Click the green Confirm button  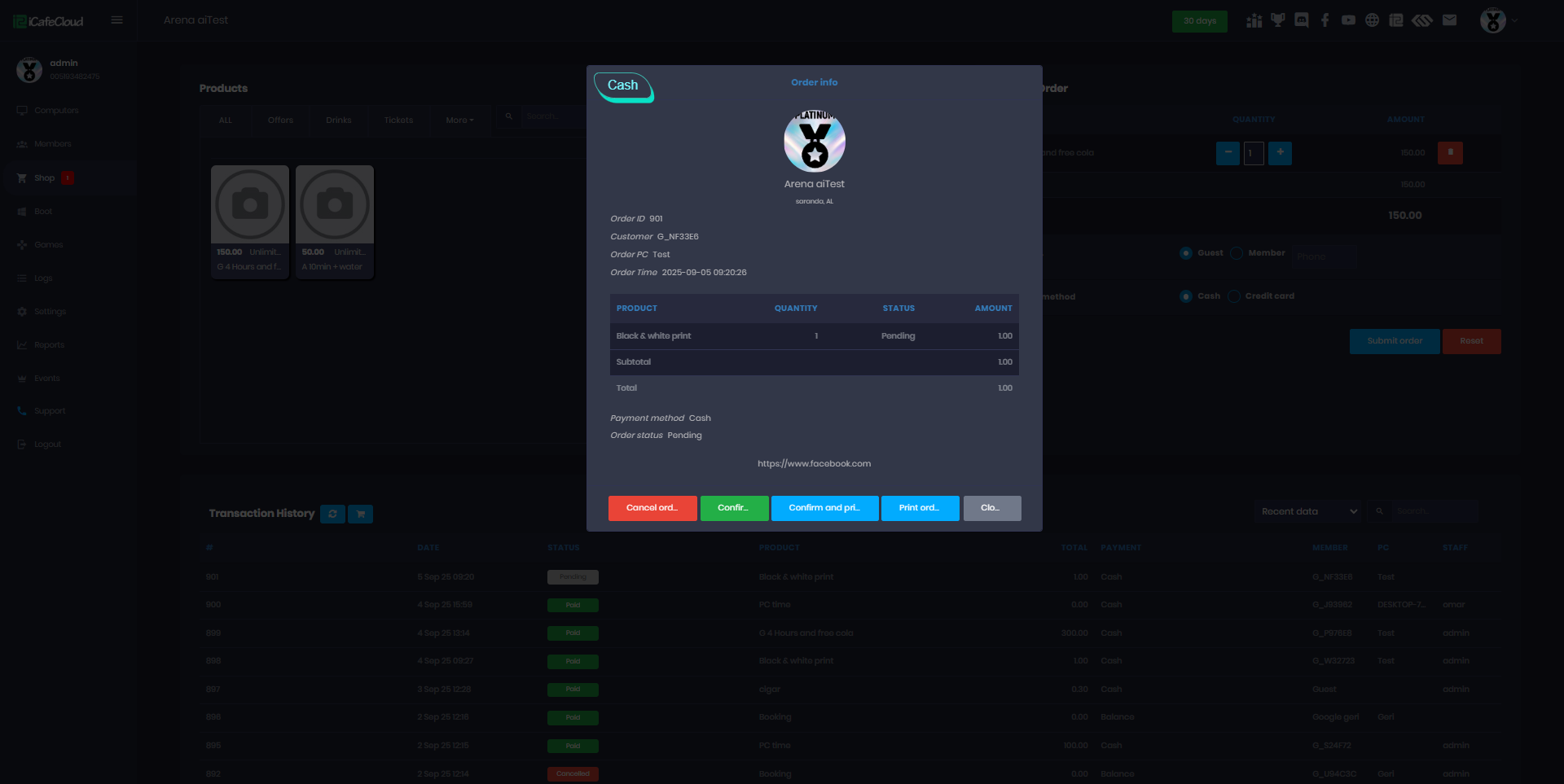click(x=734, y=508)
